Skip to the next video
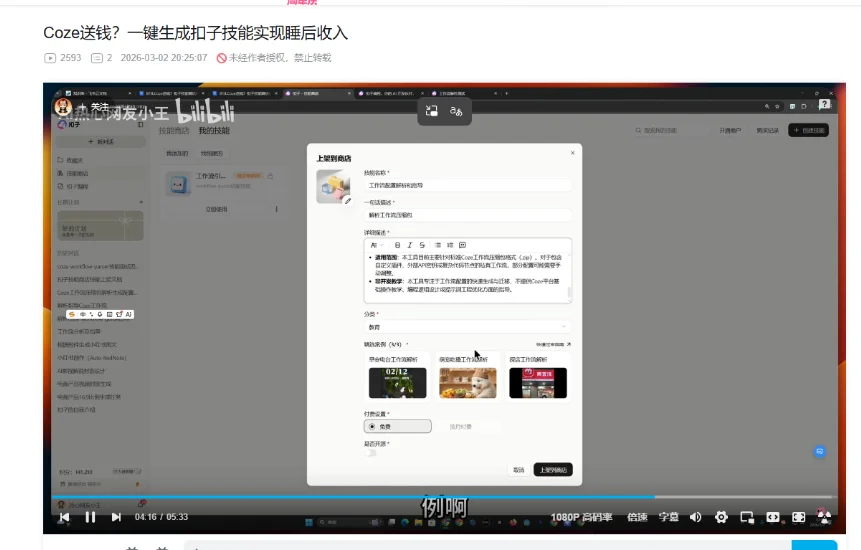The width and height of the screenshot is (861, 550). pyautogui.click(x=116, y=517)
